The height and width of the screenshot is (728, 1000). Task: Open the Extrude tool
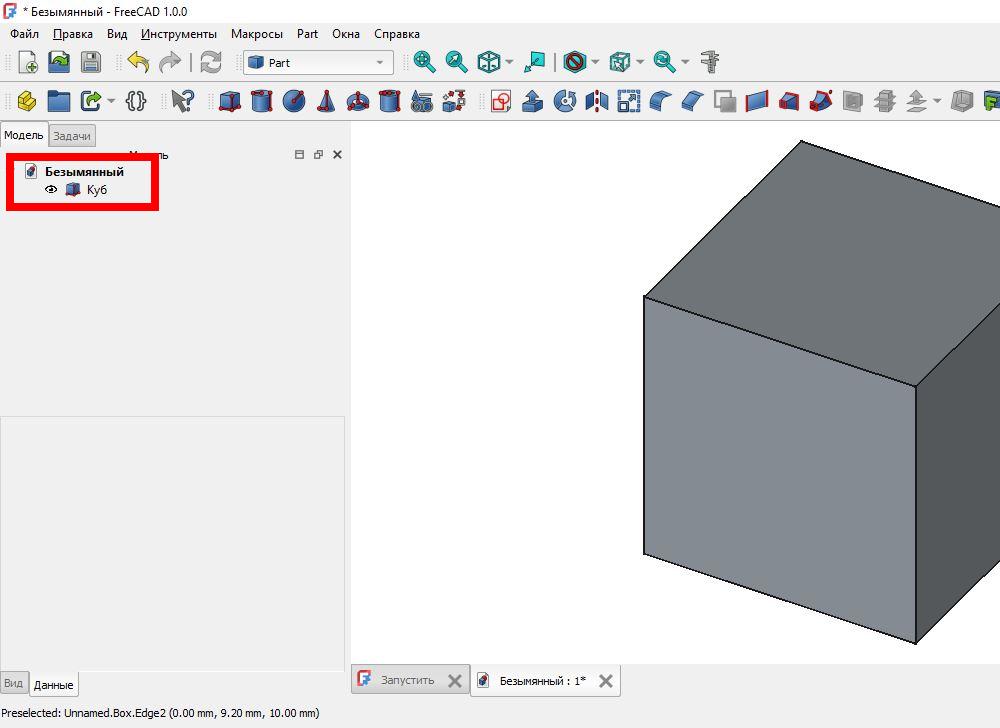coord(532,101)
